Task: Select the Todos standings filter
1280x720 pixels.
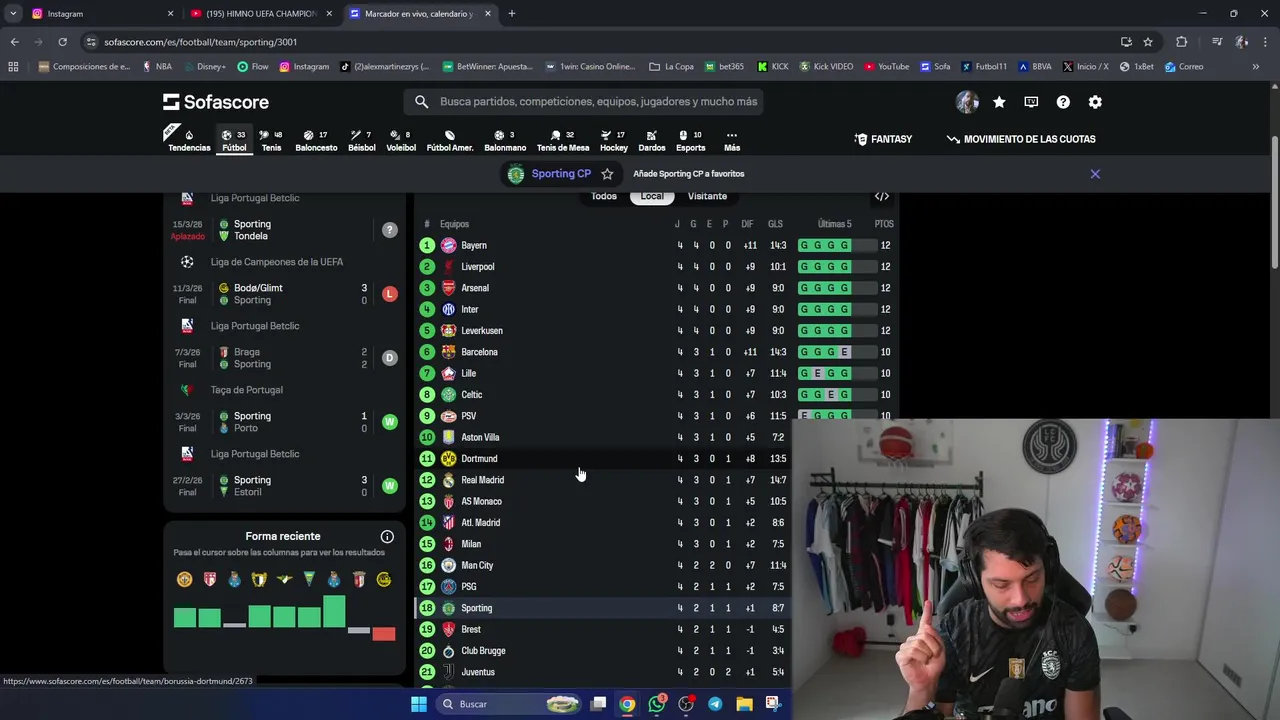Action: click(604, 196)
